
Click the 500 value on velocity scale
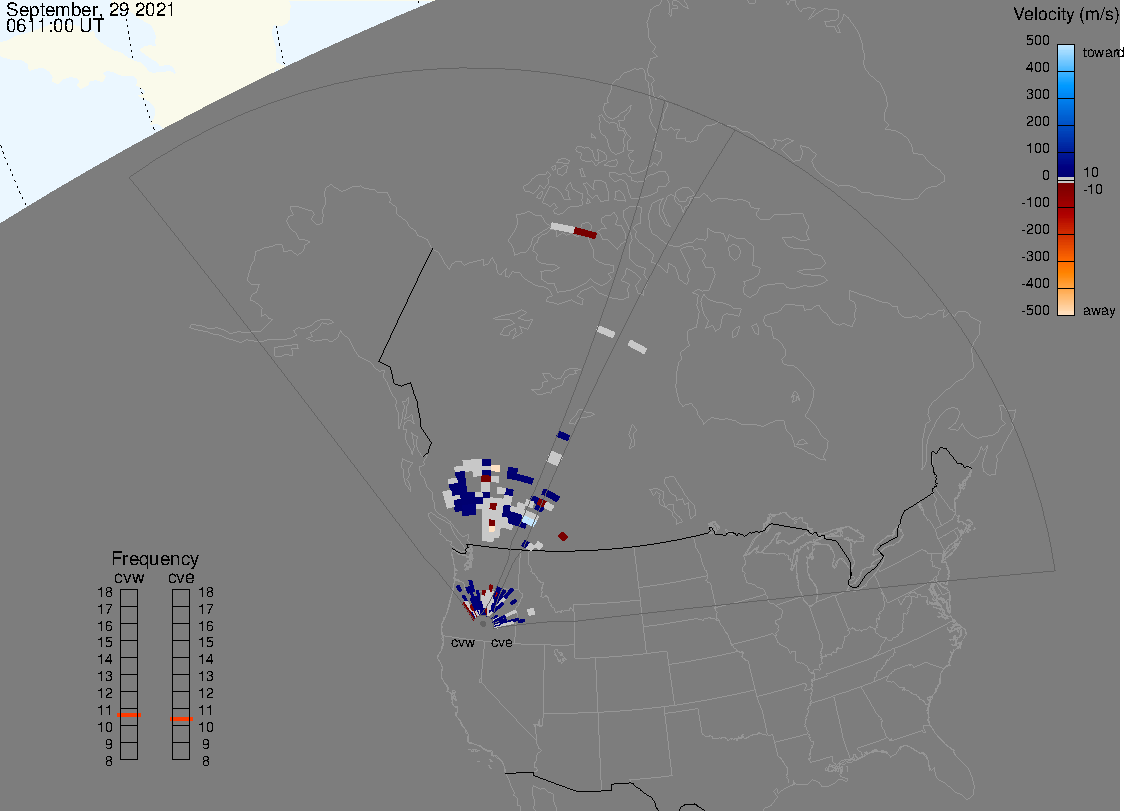1037,40
